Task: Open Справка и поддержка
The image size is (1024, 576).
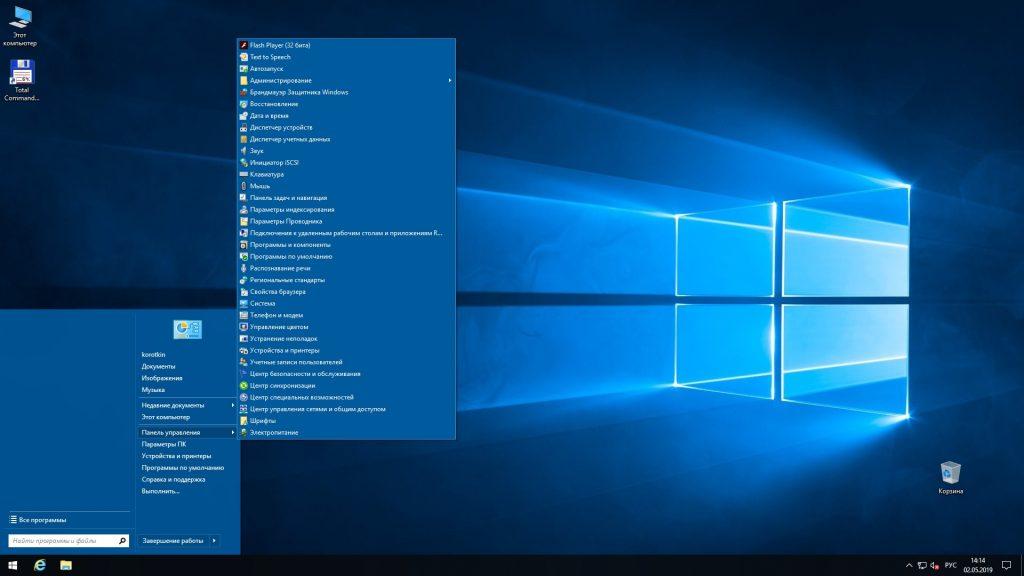Action: pyautogui.click(x=173, y=479)
